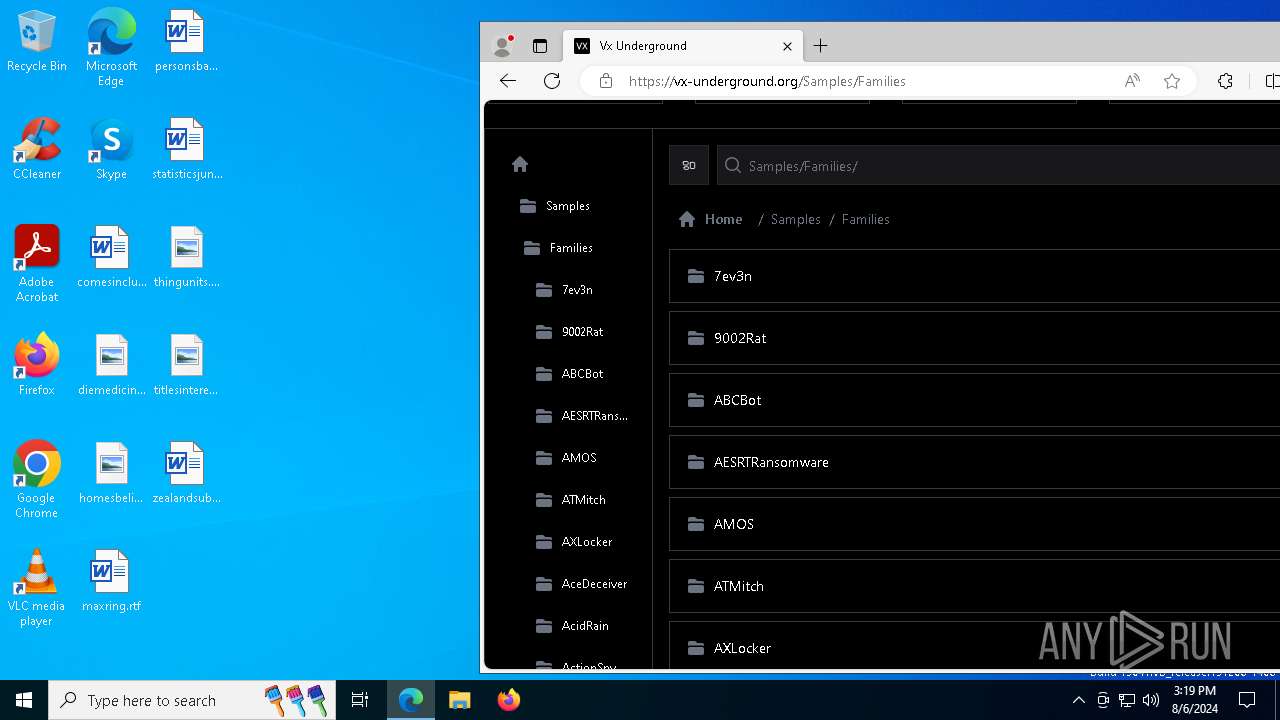Open AESRTRans... in sidebar tree
The width and height of the screenshot is (1280, 720).
[581, 416]
